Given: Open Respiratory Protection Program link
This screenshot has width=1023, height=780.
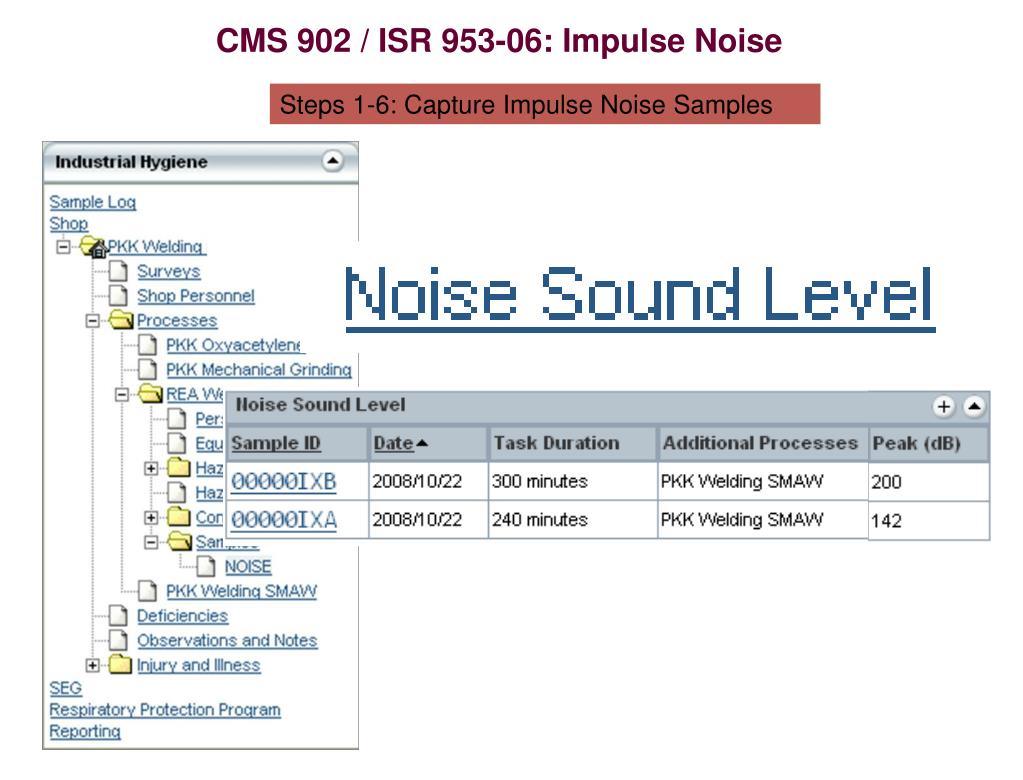Looking at the screenshot, I should point(165,710).
